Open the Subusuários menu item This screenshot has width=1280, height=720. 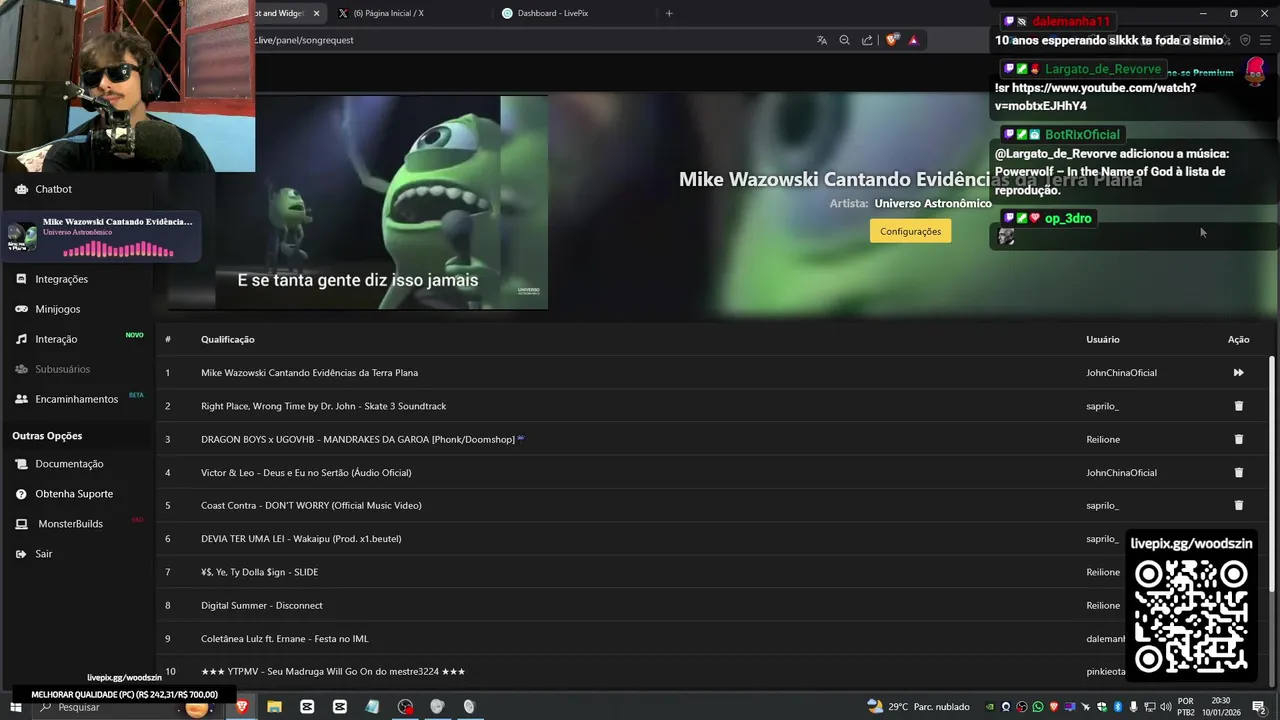pyautogui.click(x=62, y=369)
